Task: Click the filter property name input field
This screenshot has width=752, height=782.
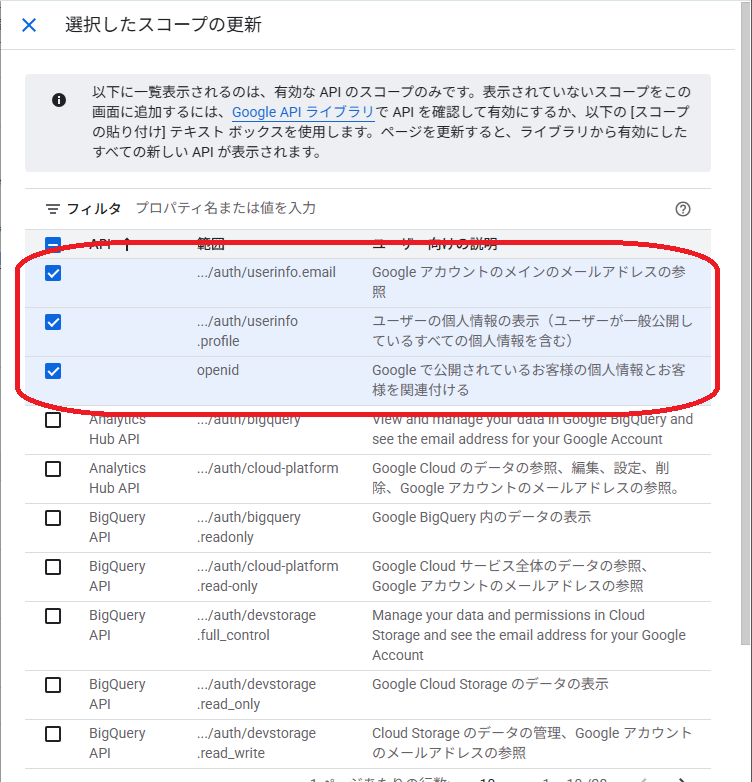Action: 400,209
